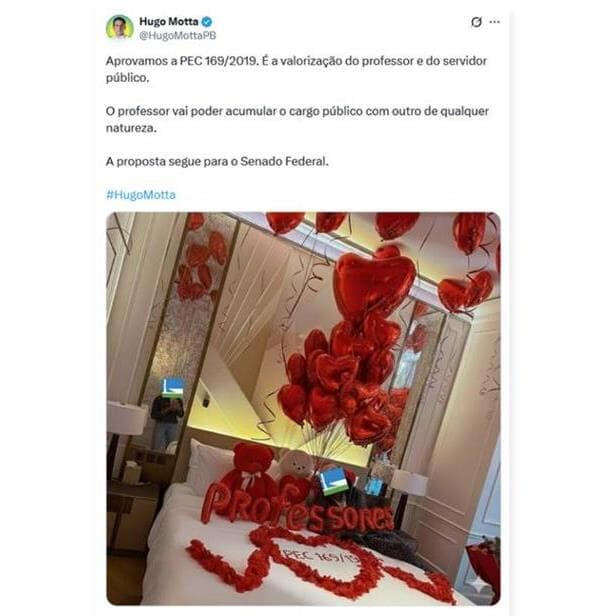614x616 pixels.
Task: Click the 'Aprovamos a PEC 169/2019' paragraph
Action: [x=296, y=69]
